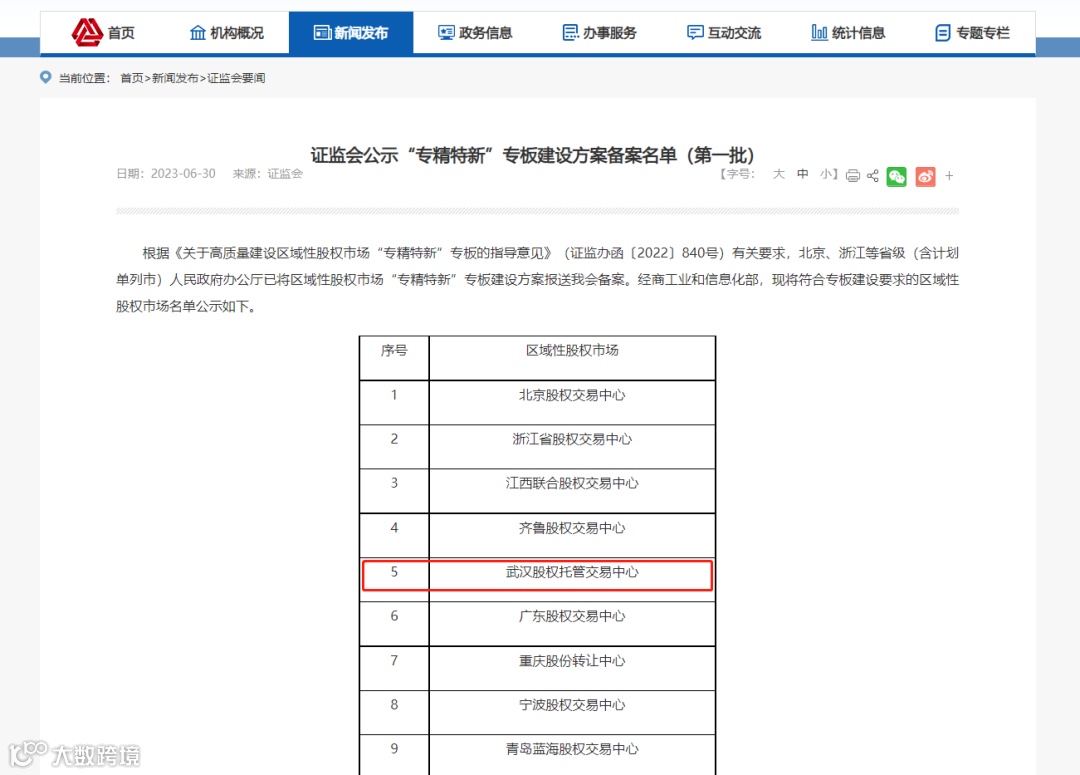Open the 政务信息 menu item
The image size is (1080, 775).
tap(486, 32)
